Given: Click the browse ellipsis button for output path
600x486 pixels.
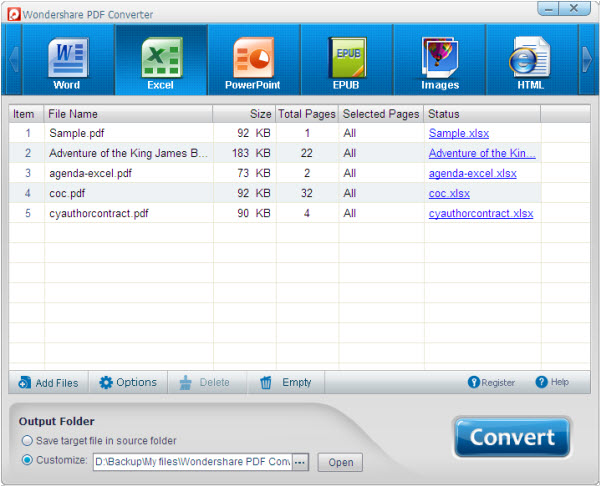Looking at the screenshot, I should coord(300,462).
